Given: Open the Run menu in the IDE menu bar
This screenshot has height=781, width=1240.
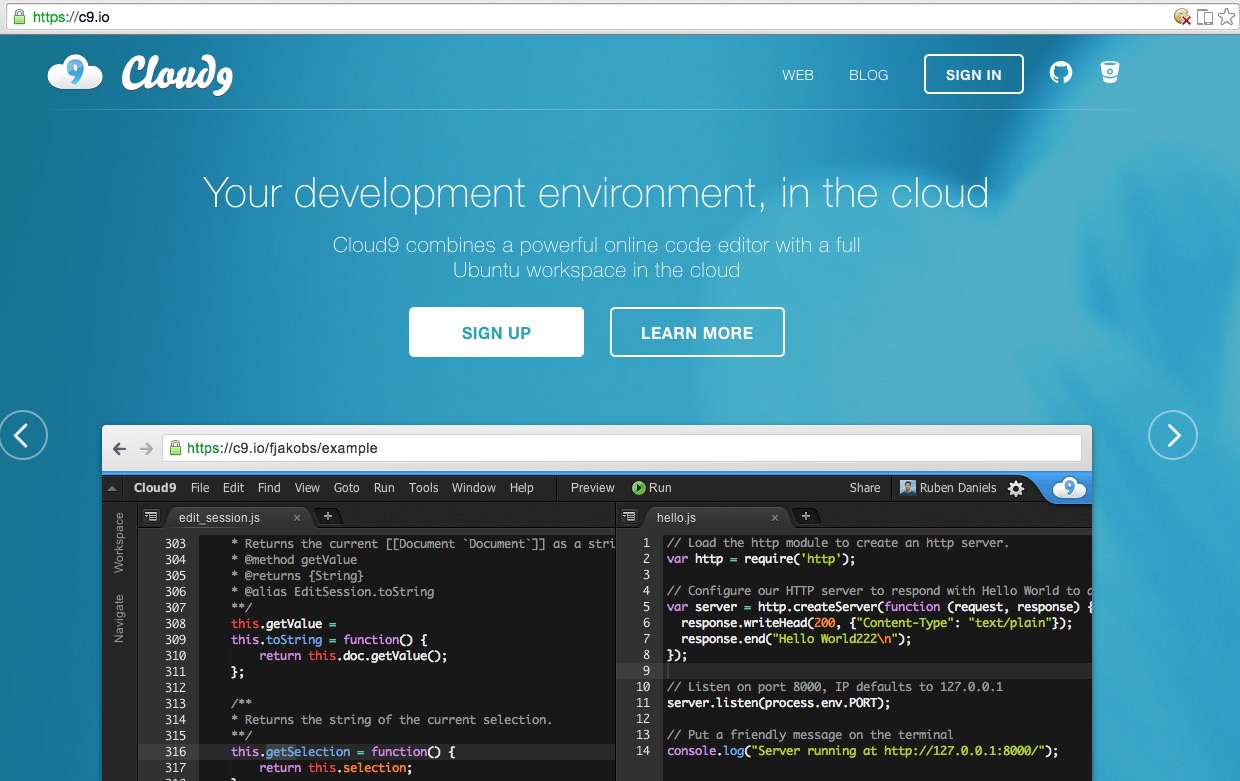Looking at the screenshot, I should coord(384,488).
